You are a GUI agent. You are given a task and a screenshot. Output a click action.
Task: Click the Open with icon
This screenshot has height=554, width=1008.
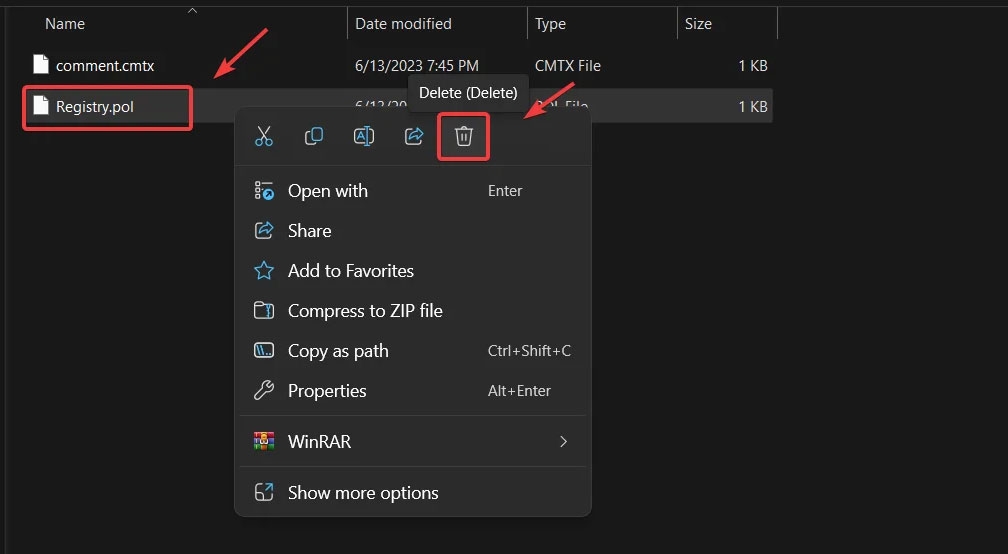click(x=264, y=191)
